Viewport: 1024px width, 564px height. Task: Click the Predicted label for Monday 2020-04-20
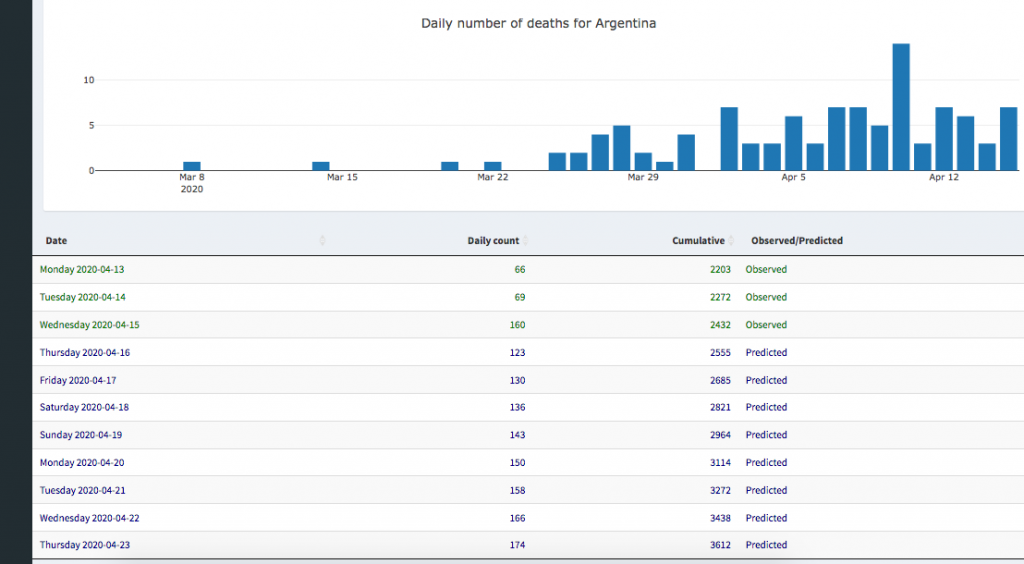coord(766,463)
